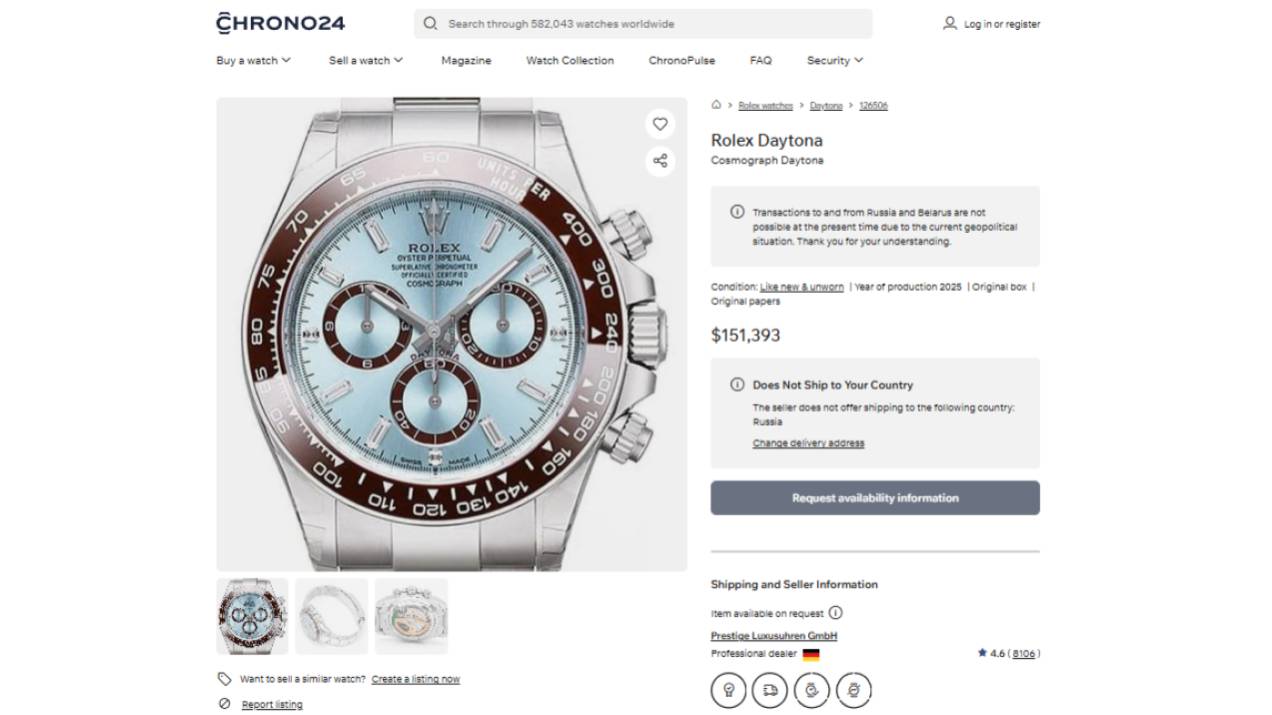Open the Security dropdown menu
The width and height of the screenshot is (1272, 715).
pyautogui.click(x=834, y=60)
